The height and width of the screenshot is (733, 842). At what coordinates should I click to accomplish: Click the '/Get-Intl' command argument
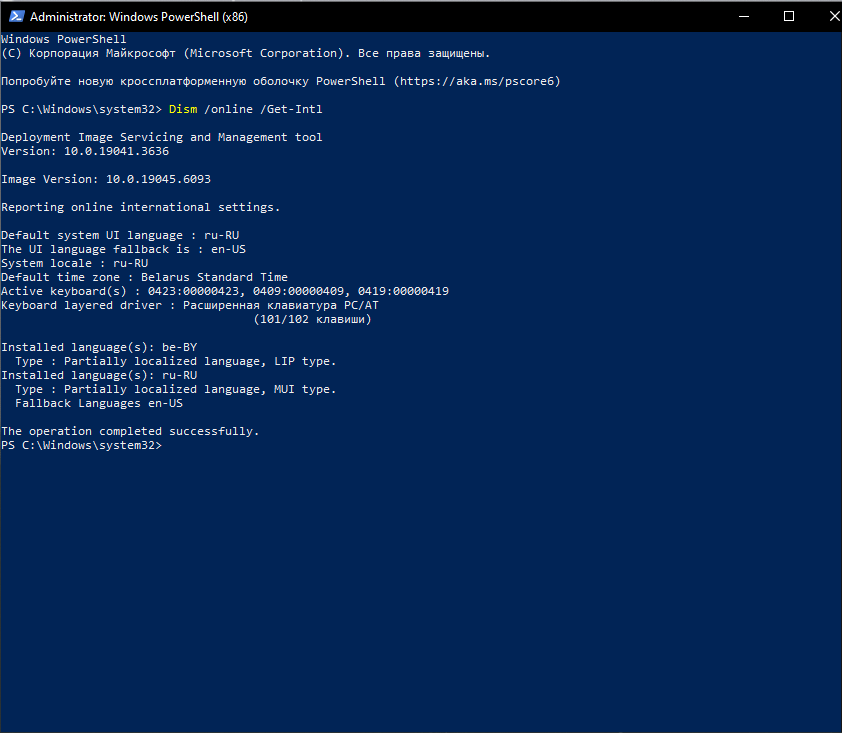click(x=291, y=109)
